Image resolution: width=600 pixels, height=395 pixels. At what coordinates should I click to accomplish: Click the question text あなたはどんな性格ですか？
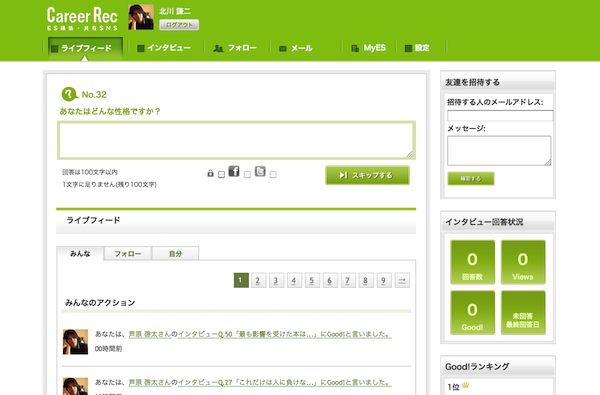click(110, 111)
